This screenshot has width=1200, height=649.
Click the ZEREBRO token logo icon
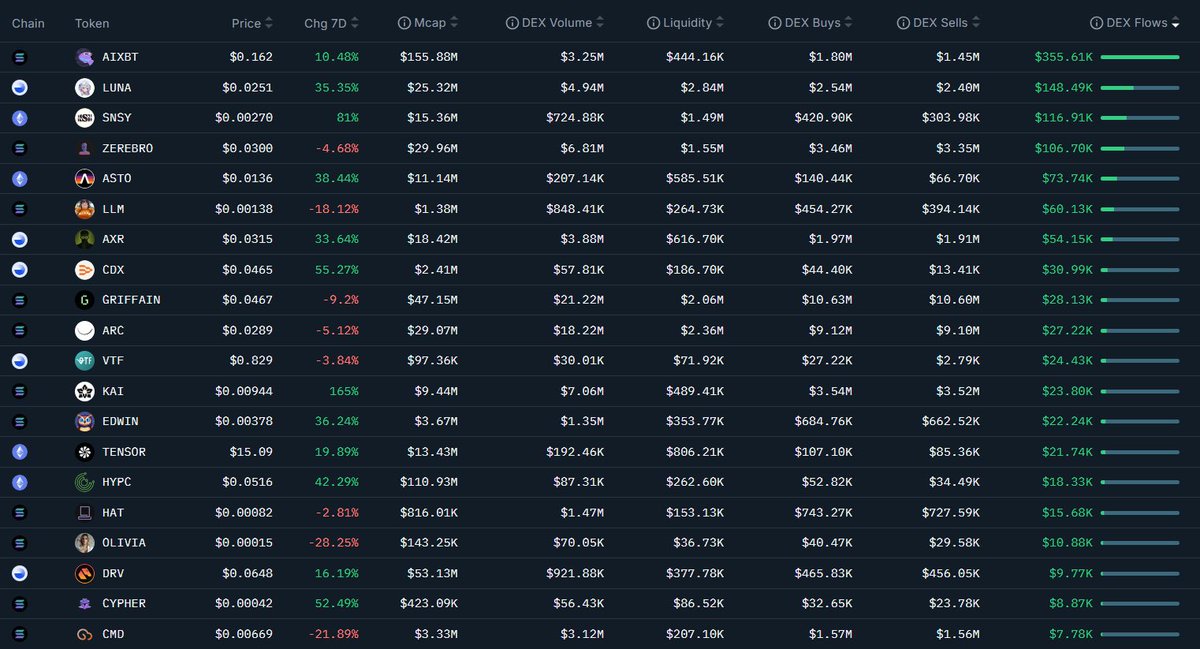coord(85,148)
